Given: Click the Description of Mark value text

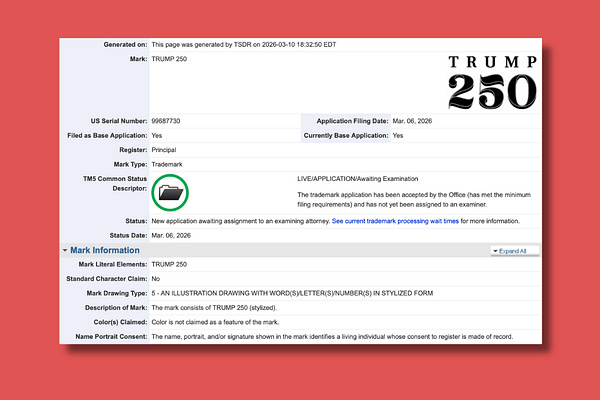Looking at the screenshot, I should (214, 308).
